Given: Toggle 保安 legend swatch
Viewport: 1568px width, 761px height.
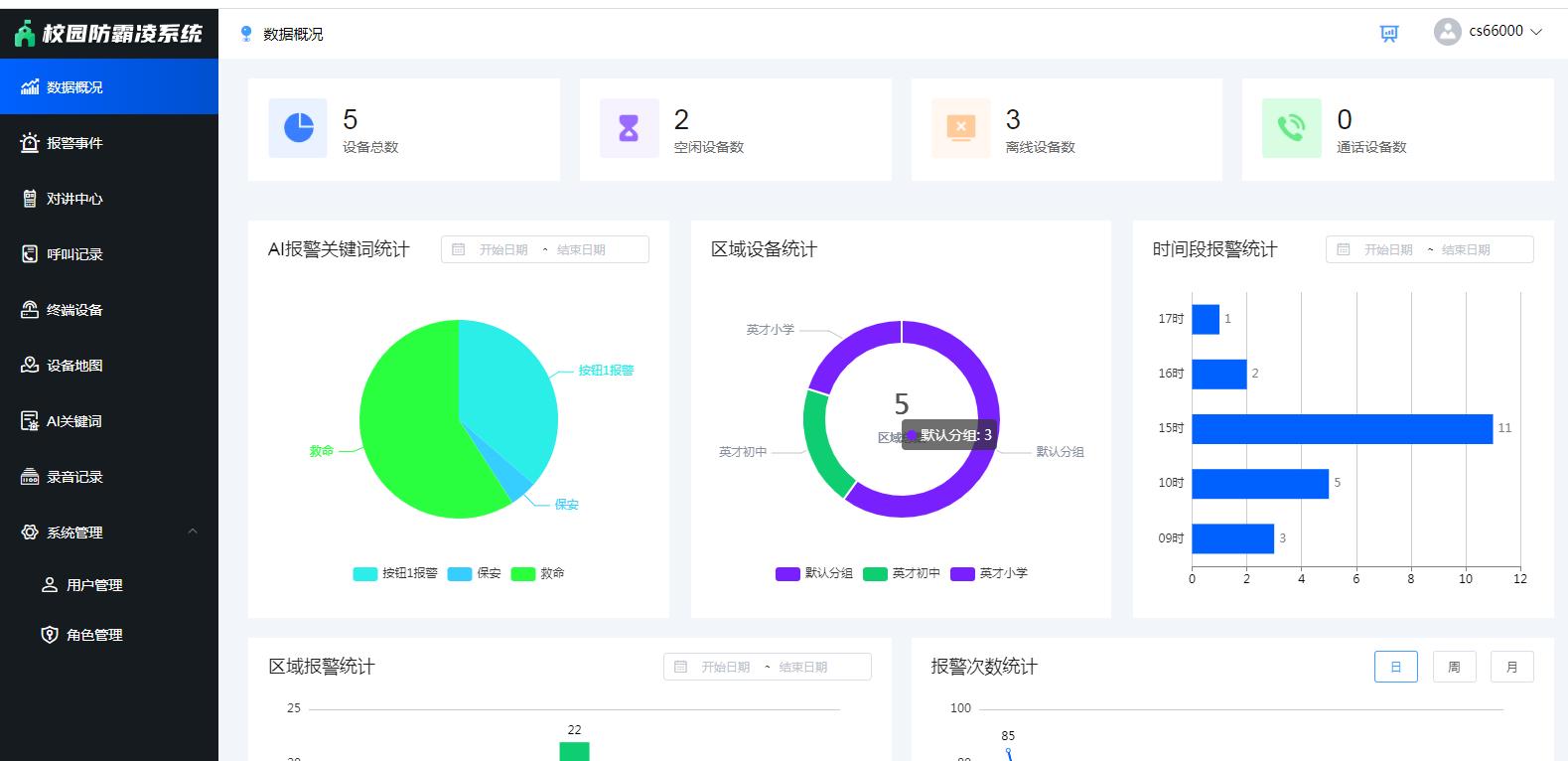Looking at the screenshot, I should 460,574.
